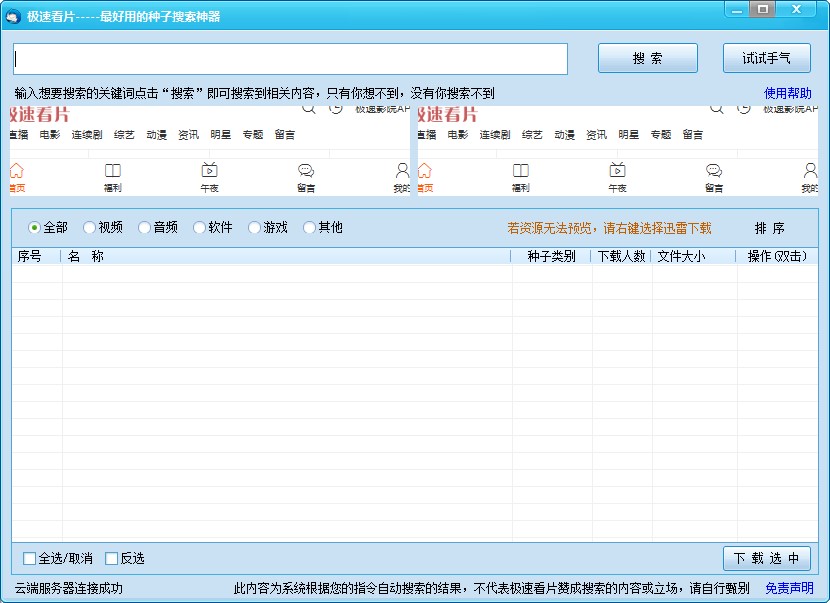Click the 留言 chat bubble icon in right banner
830x603 pixels.
pos(714,171)
